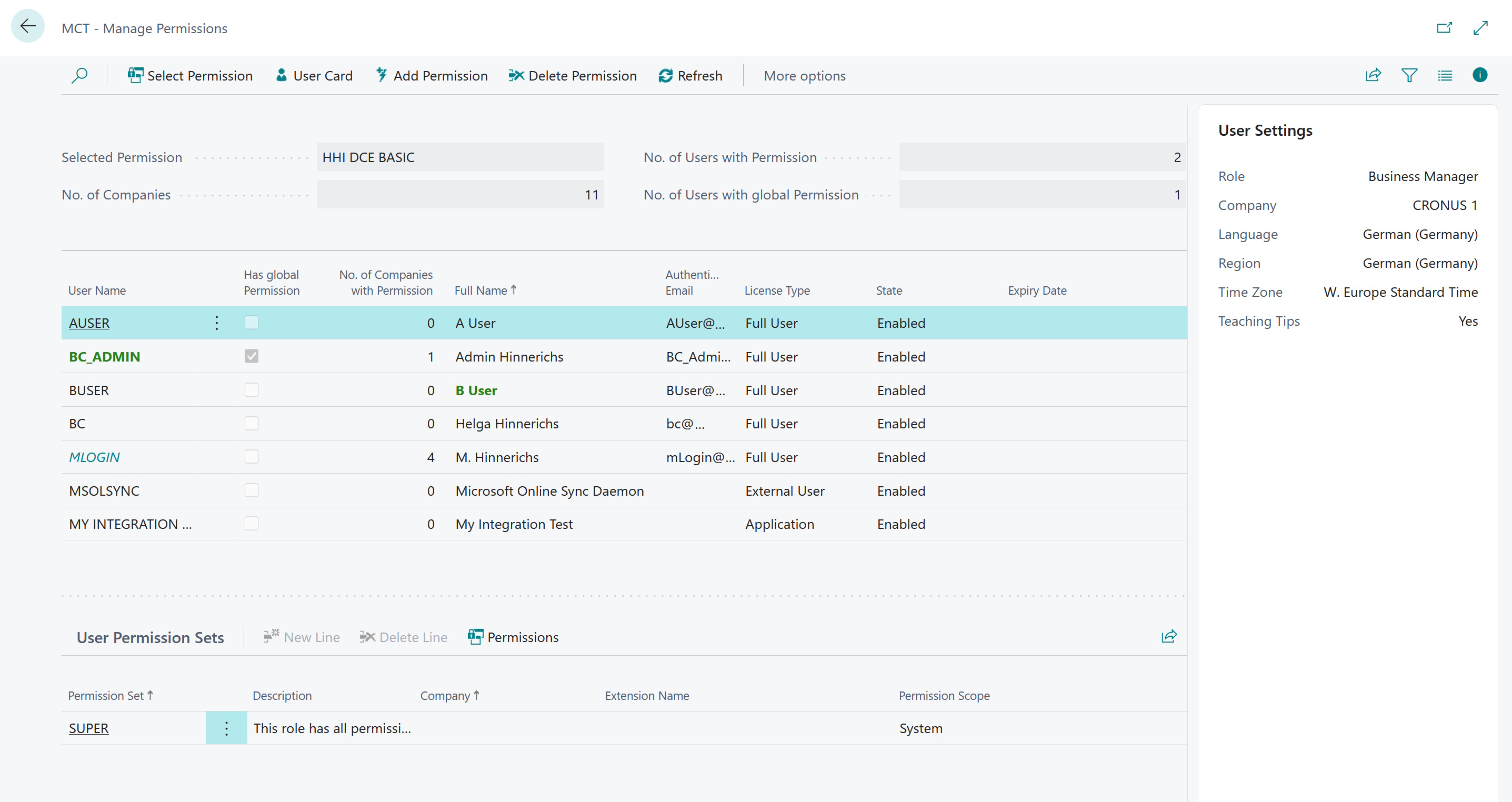Open the SUPER permission set link

pyautogui.click(x=88, y=728)
